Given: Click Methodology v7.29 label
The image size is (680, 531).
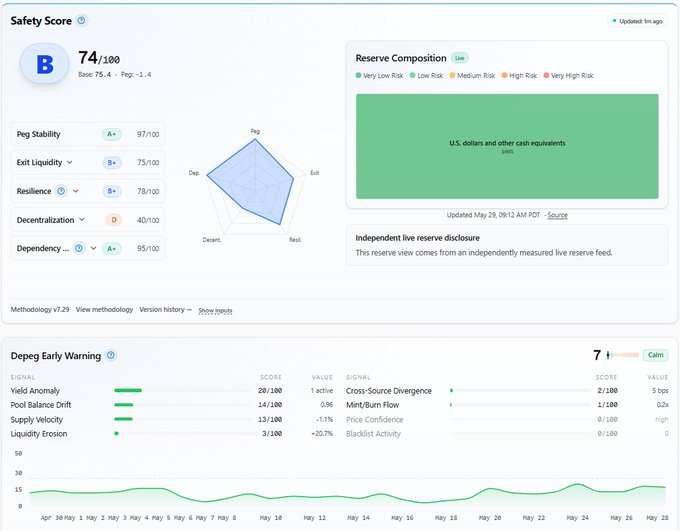Looking at the screenshot, I should [x=40, y=309].
